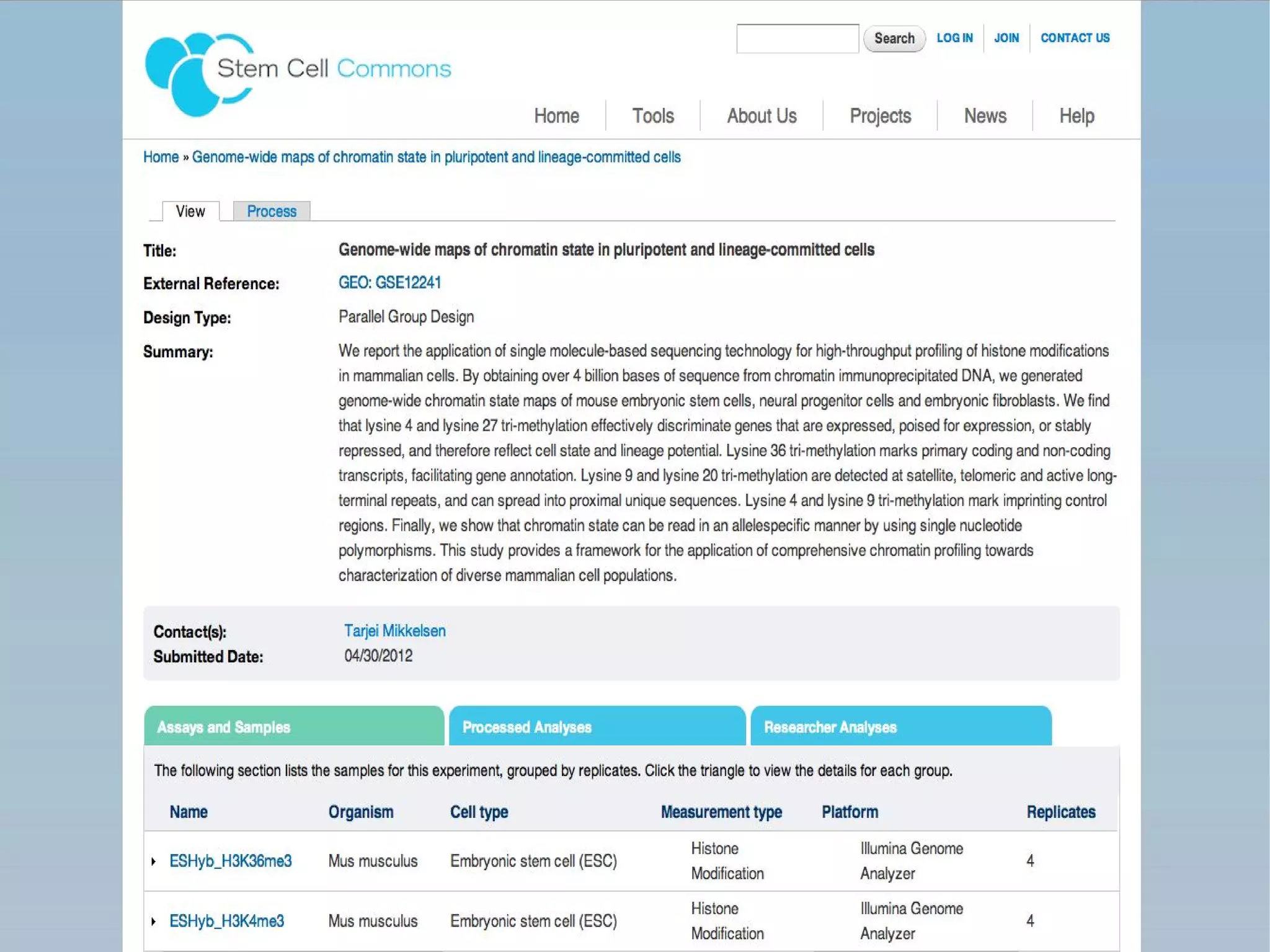Viewport: 1270px width, 952px height.
Task: Expand the ESHyb_H3K4me3 row triangle
Action: 154,922
